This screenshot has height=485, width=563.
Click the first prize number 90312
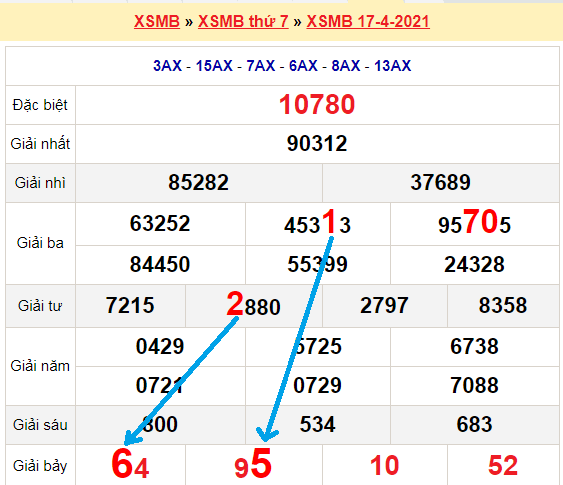click(x=317, y=143)
